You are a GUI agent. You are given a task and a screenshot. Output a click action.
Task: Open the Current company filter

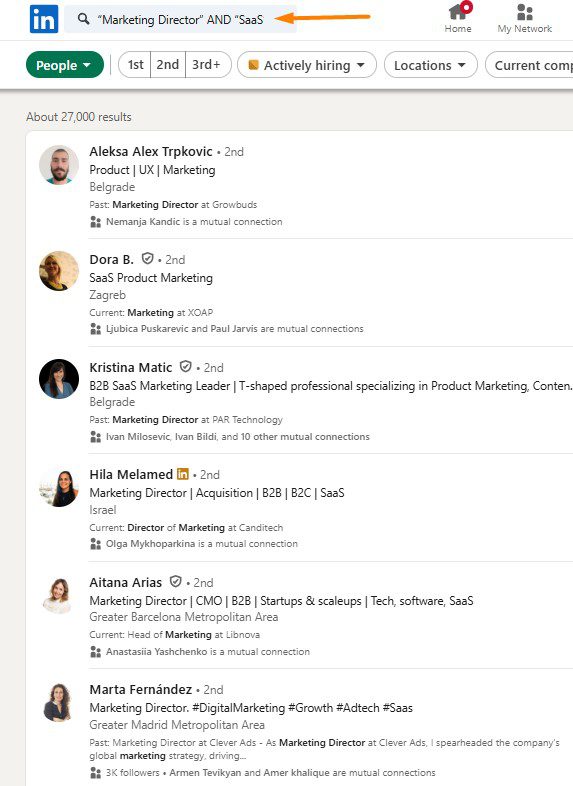pyautogui.click(x=530, y=65)
